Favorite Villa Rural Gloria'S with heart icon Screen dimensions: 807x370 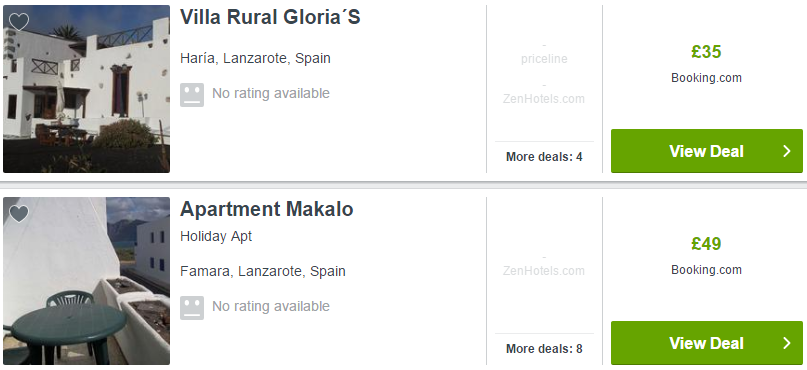click(x=19, y=22)
